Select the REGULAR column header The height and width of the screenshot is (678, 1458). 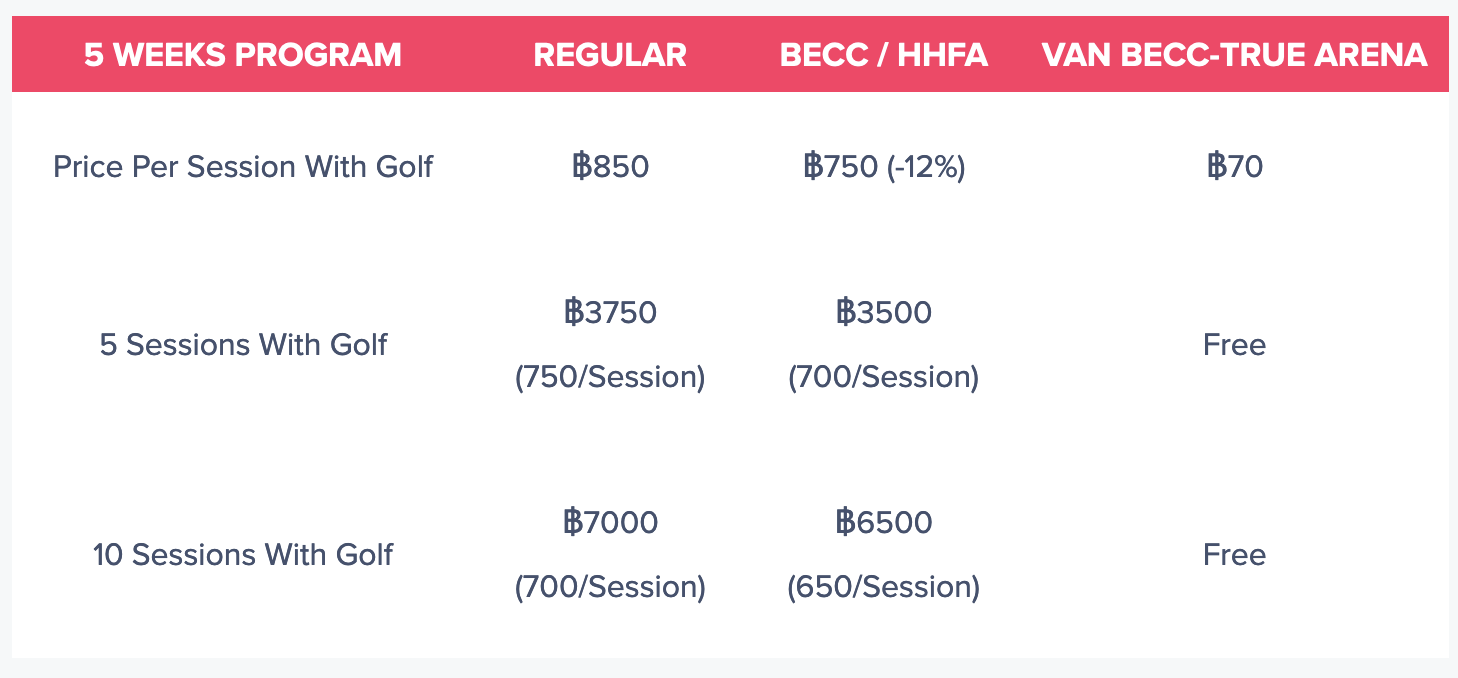610,55
